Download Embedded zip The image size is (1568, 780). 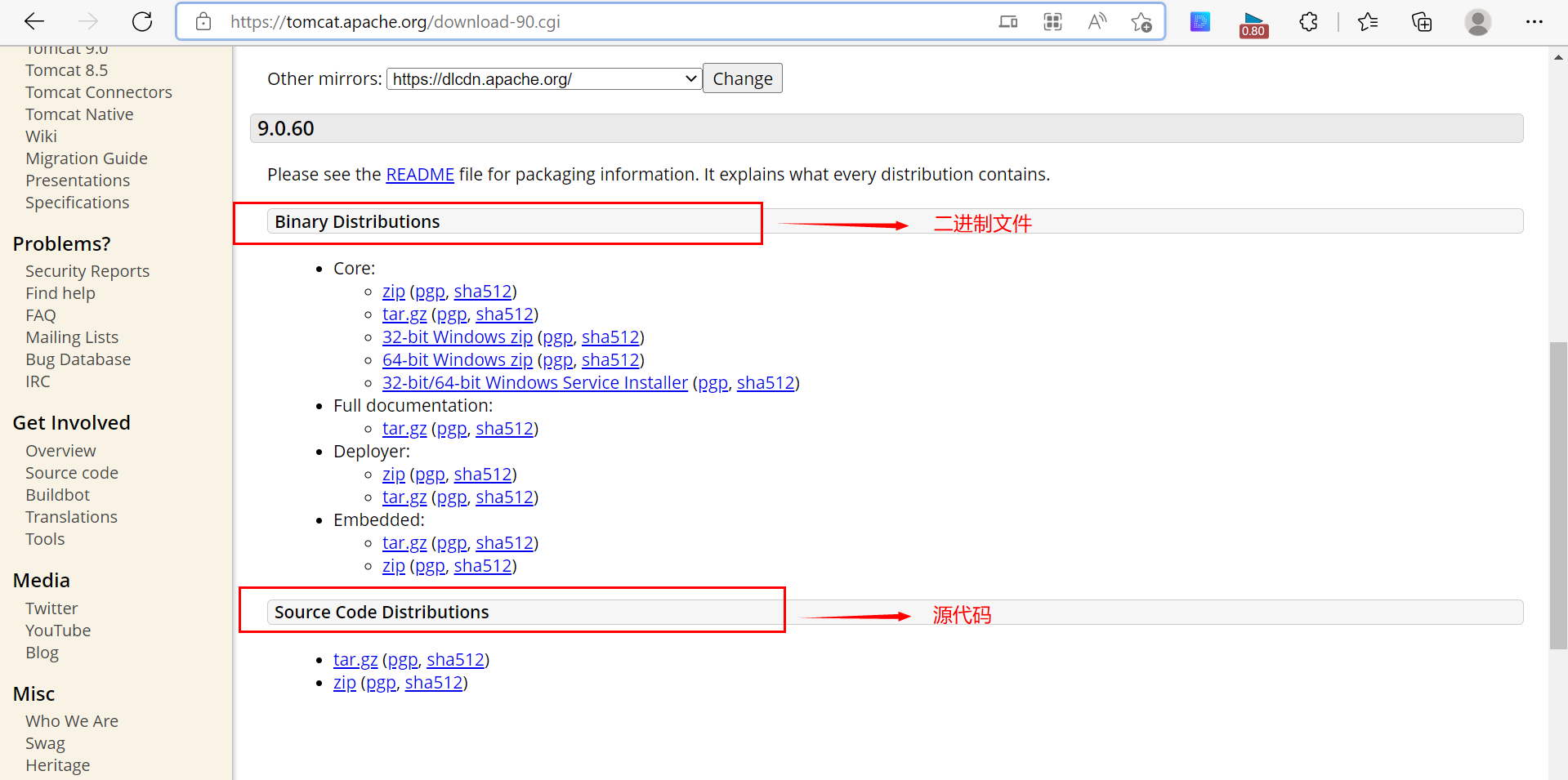(394, 566)
